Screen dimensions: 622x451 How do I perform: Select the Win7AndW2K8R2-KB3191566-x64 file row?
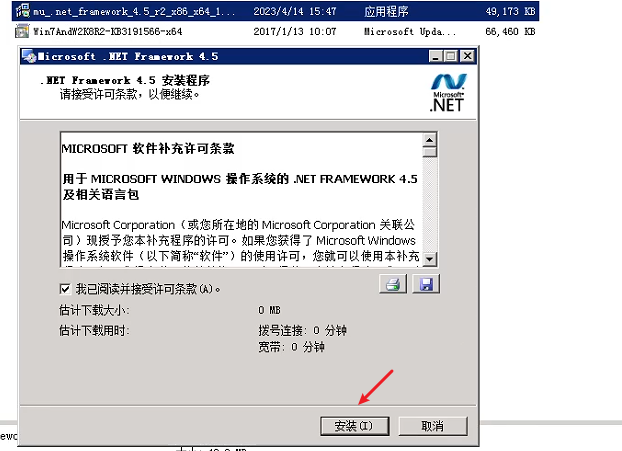[x=275, y=31]
